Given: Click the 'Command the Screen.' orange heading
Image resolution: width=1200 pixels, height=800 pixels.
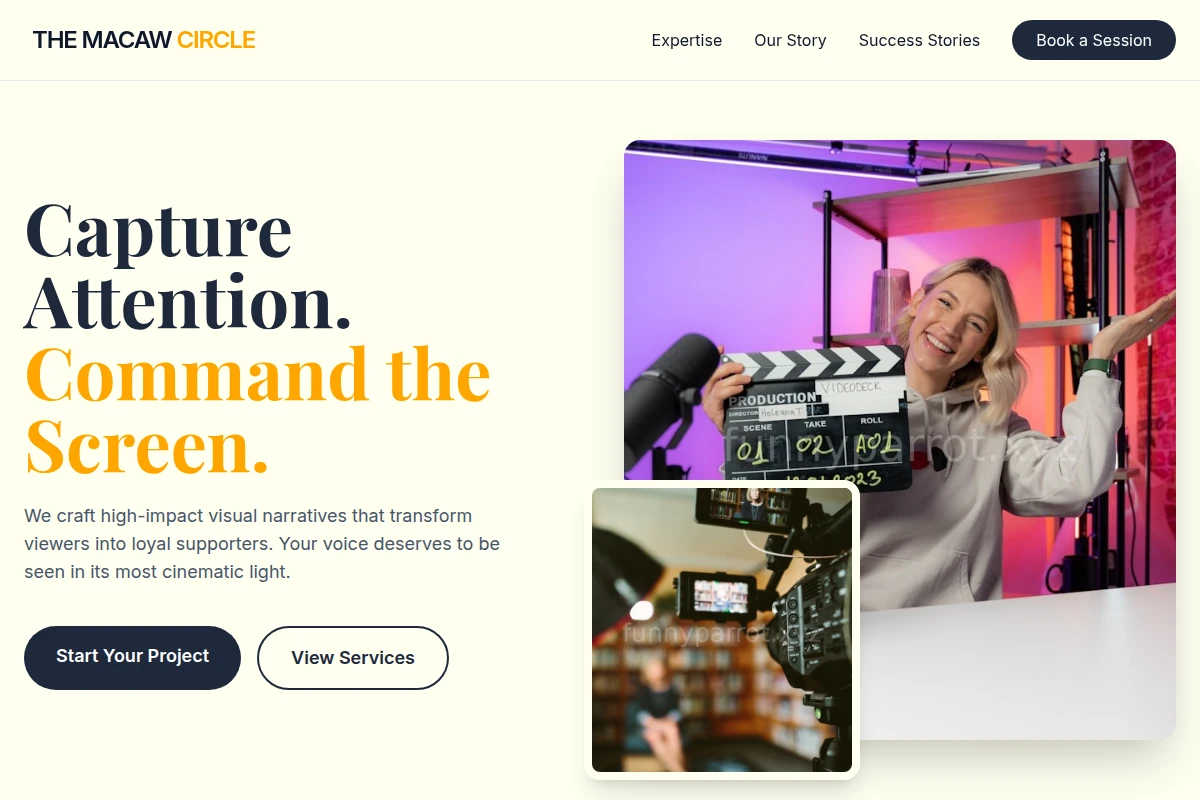Looking at the screenshot, I should (257, 410).
